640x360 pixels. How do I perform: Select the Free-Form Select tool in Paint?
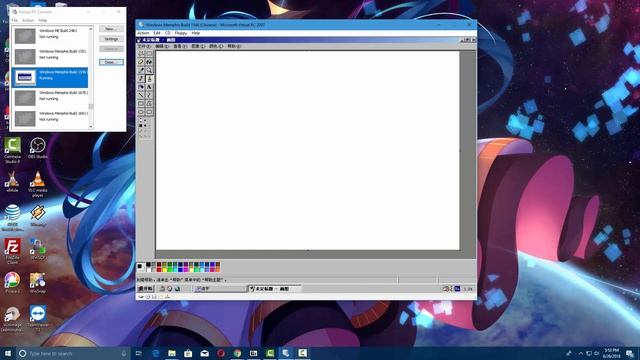pyautogui.click(x=141, y=53)
